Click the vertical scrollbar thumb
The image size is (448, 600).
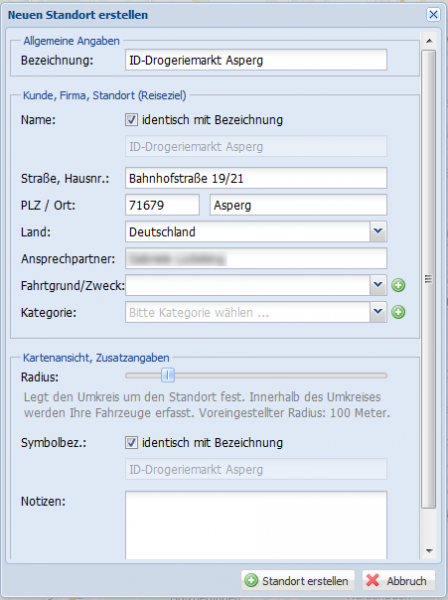point(429,279)
